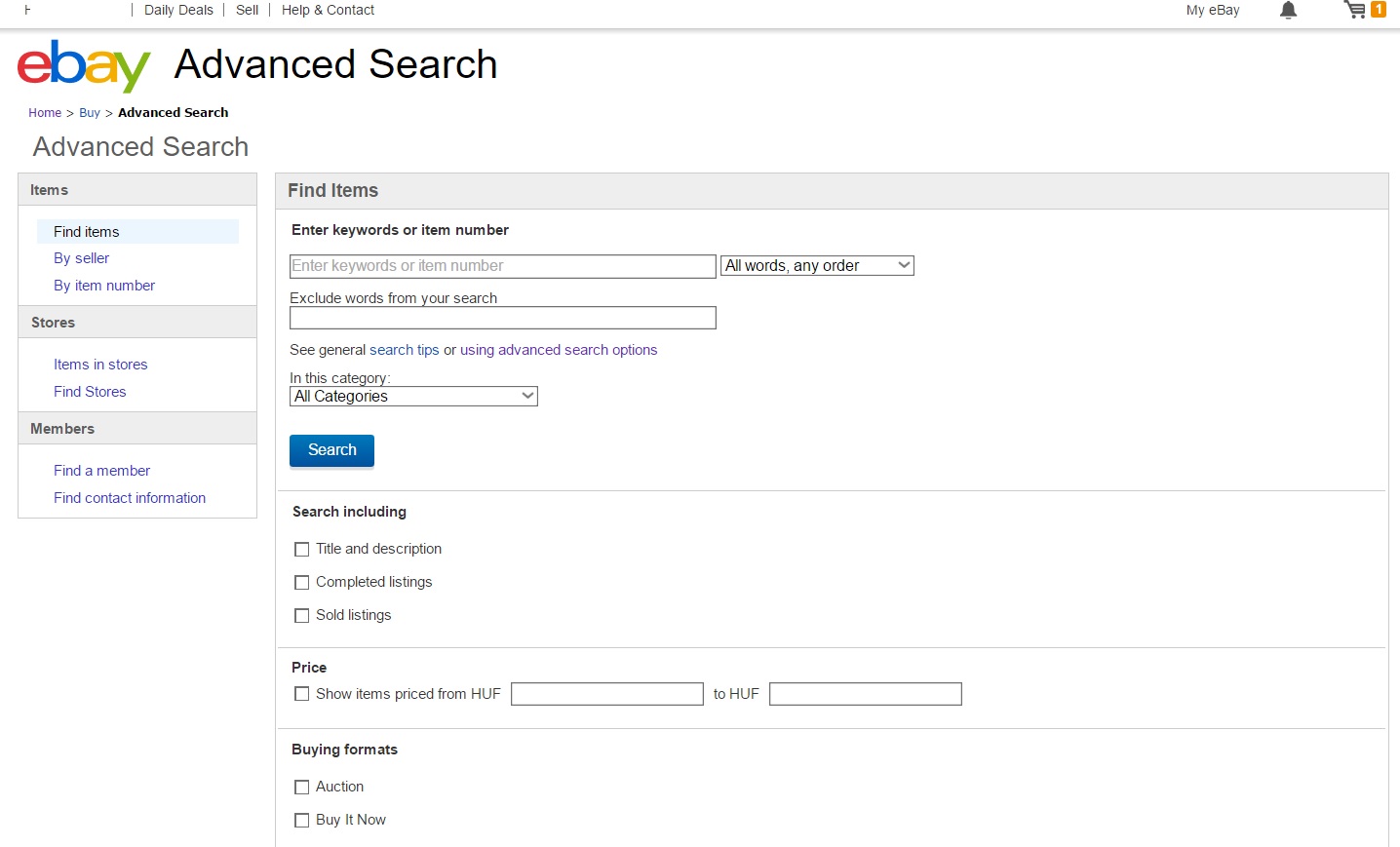The height and width of the screenshot is (847, 1400).
Task: Click the blue Search button
Action: coord(331,450)
